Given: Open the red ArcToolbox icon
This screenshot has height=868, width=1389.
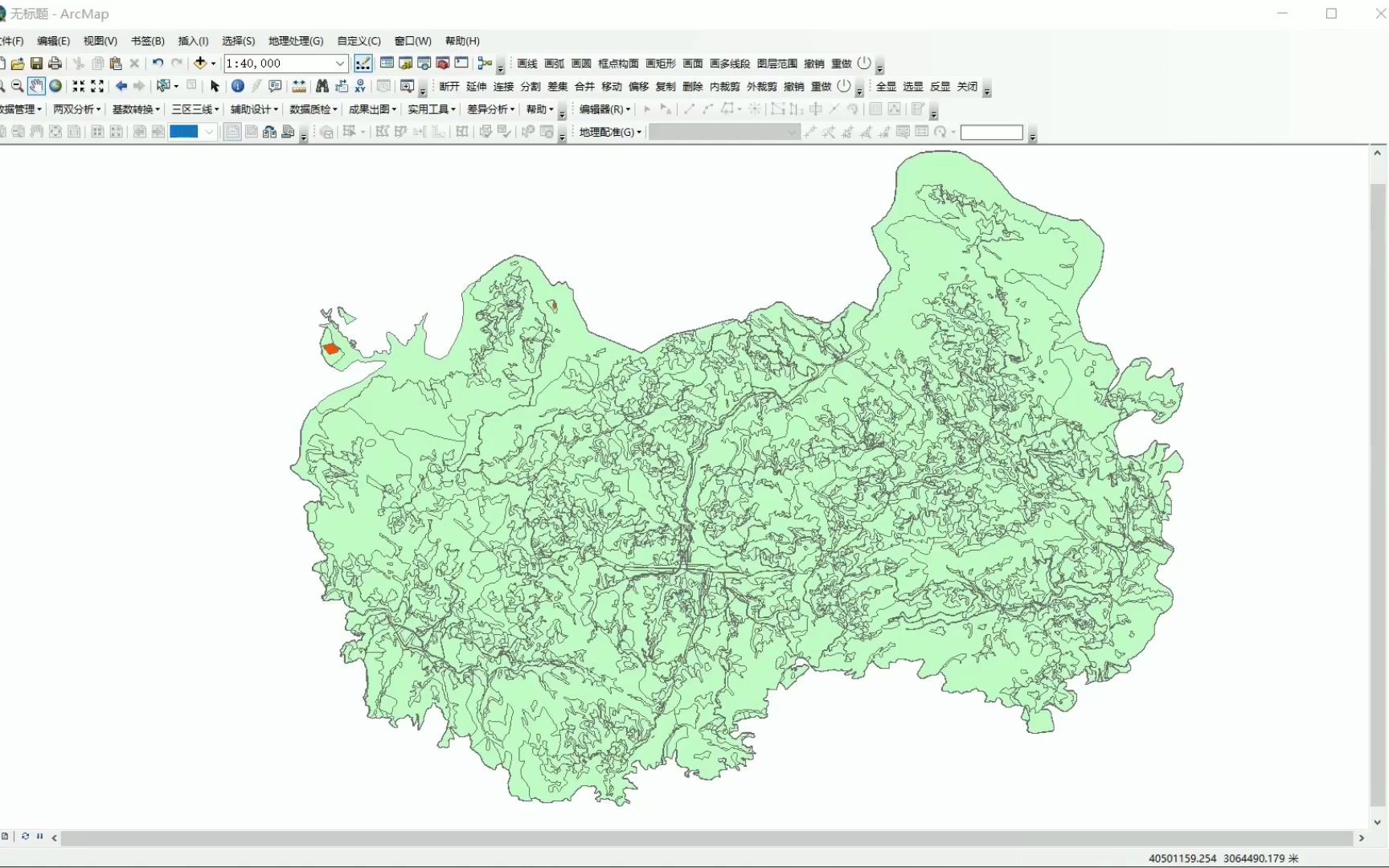Looking at the screenshot, I should pyautogui.click(x=442, y=63).
